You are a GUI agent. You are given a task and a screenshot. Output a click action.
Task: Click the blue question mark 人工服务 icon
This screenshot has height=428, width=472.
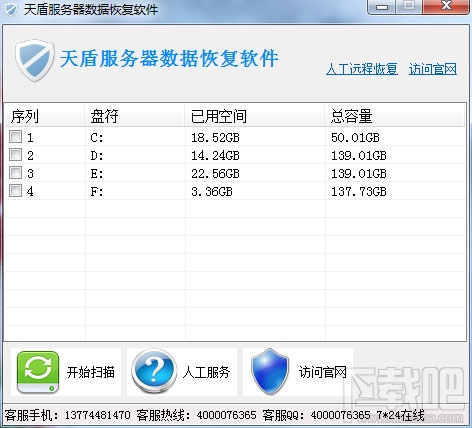tap(154, 372)
